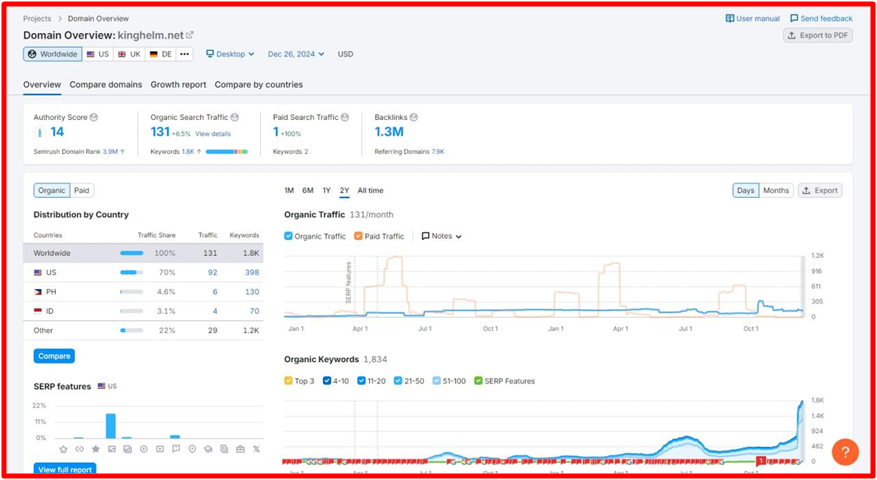Viewport: 877px width, 480px height.
Task: Click the Backlinks info icon
Action: tap(414, 117)
